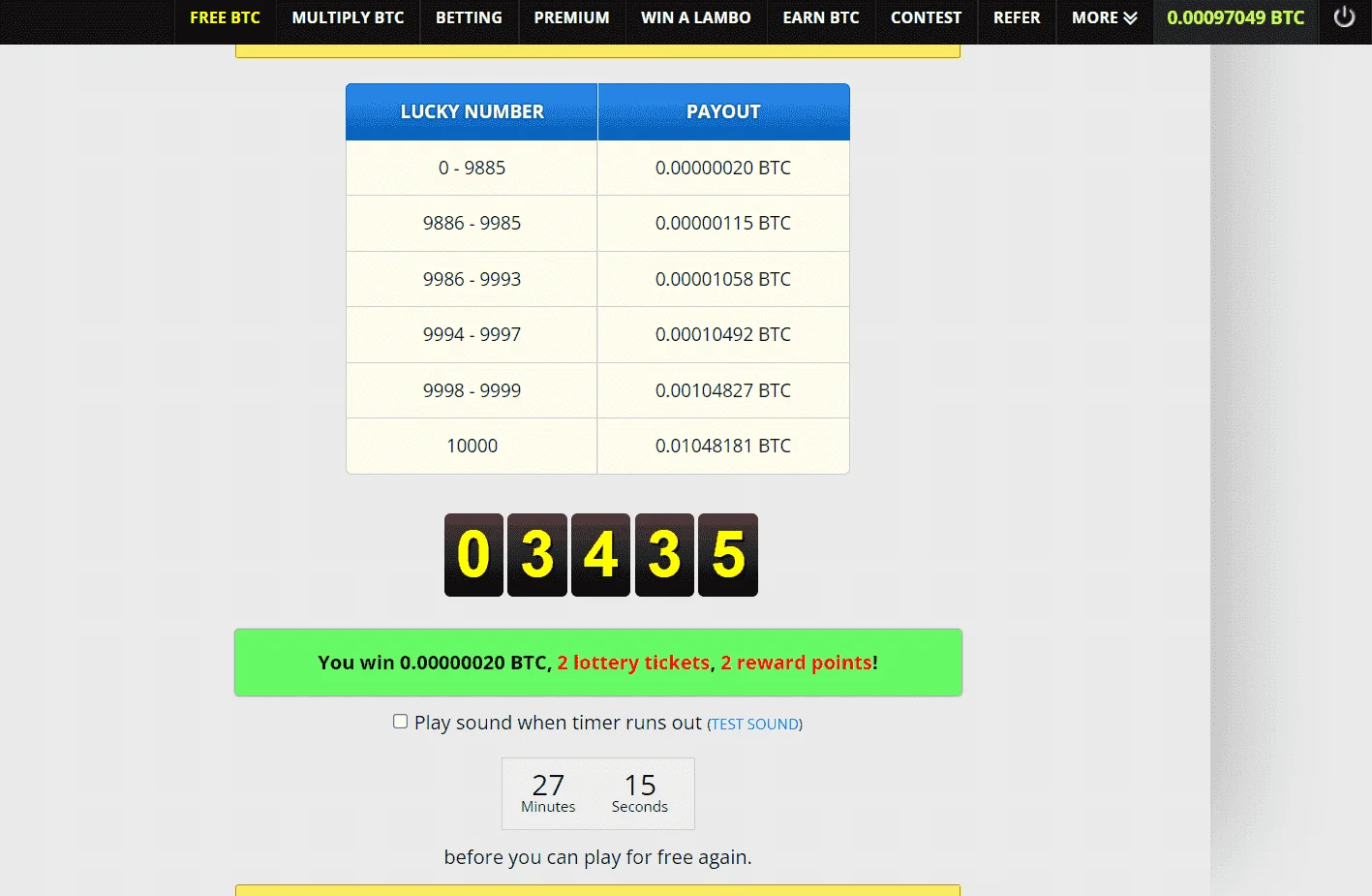Click the 15 Seconds countdown
Image resolution: width=1372 pixels, height=896 pixels.
coord(640,792)
